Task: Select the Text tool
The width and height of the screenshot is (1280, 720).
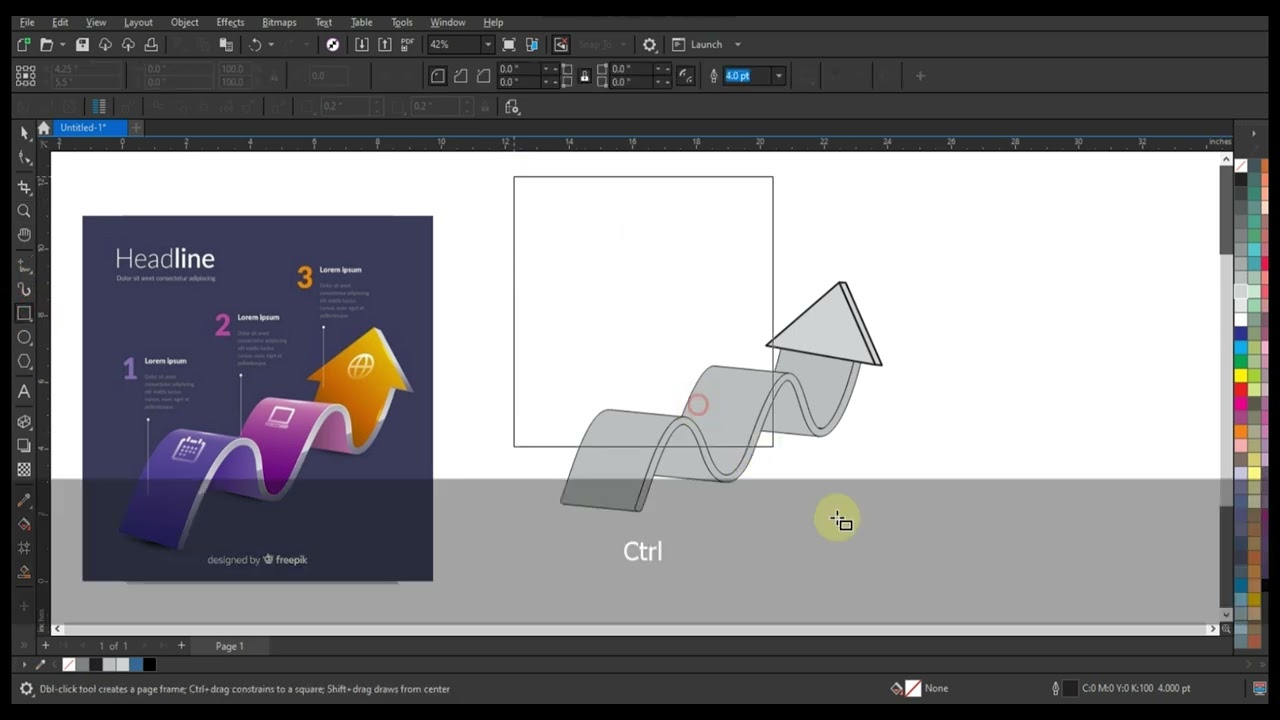Action: [x=24, y=391]
